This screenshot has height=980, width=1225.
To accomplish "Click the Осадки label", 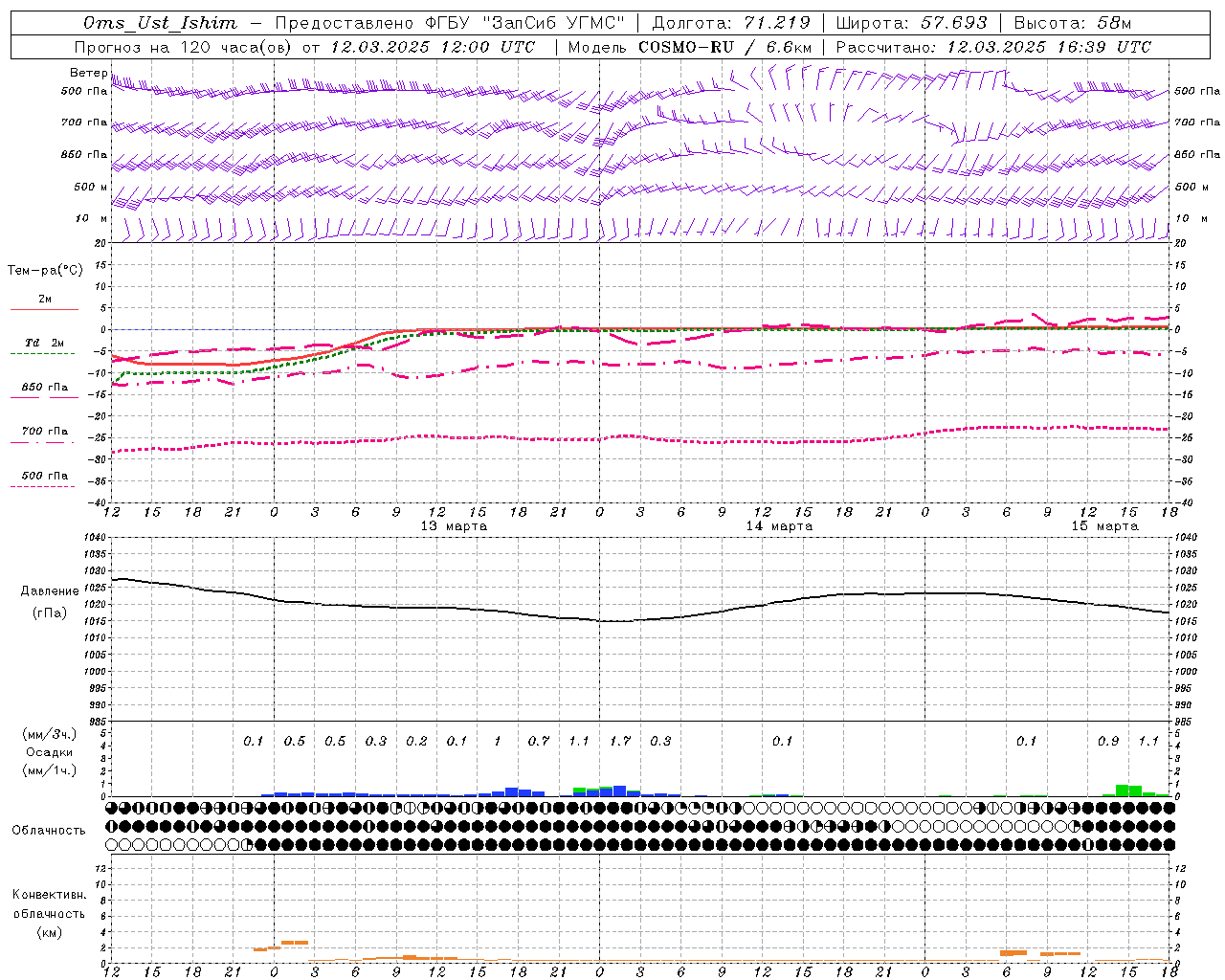I will 49,752.
